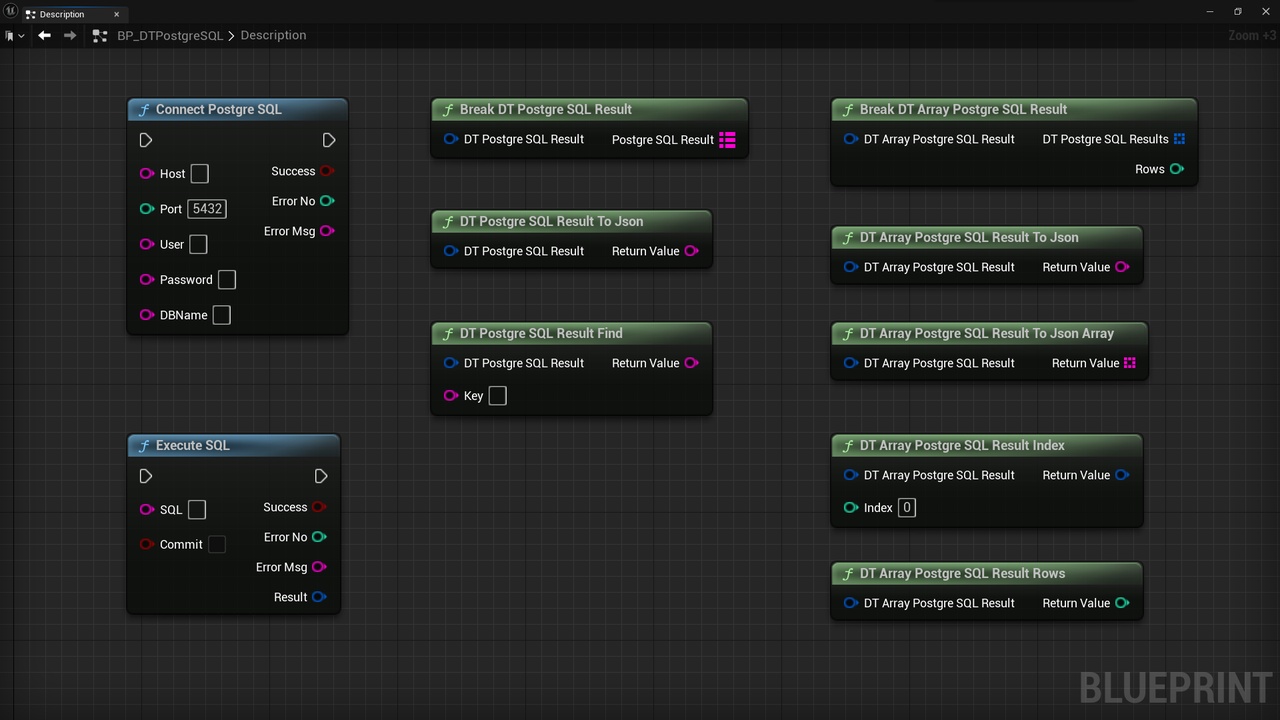
Task: Click the Index input pin
Action: pos(851,508)
